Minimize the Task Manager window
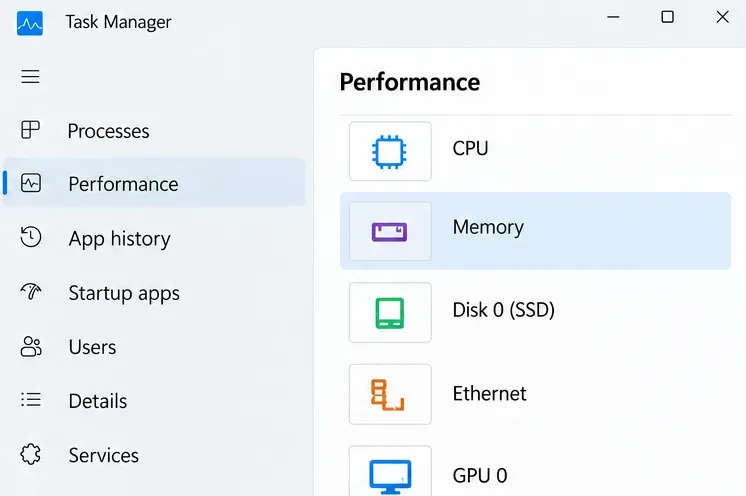The image size is (746, 496). point(613,17)
